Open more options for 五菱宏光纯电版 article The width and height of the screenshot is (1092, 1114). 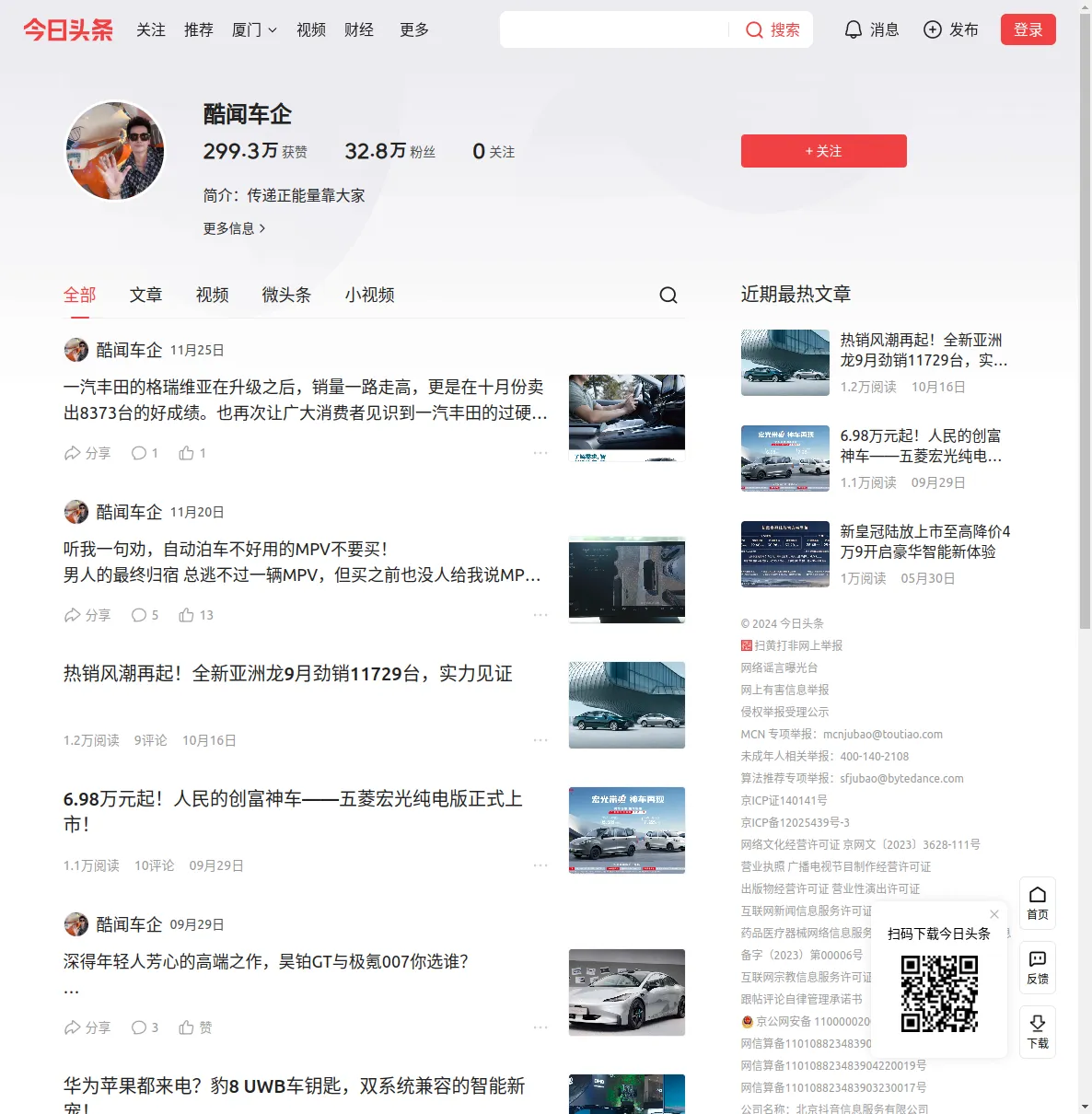(x=540, y=865)
